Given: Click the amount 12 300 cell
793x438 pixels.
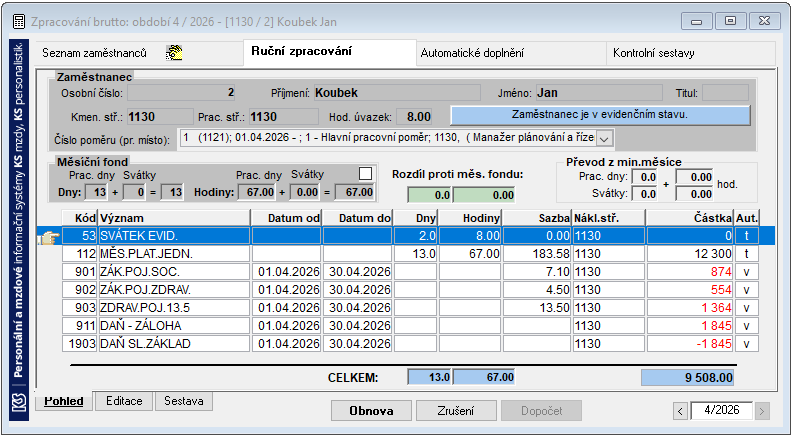Looking at the screenshot, I should [x=690, y=254].
